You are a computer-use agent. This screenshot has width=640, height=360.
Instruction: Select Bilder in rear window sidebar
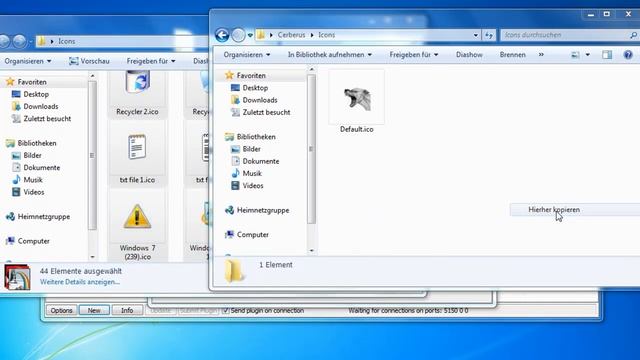27,156
